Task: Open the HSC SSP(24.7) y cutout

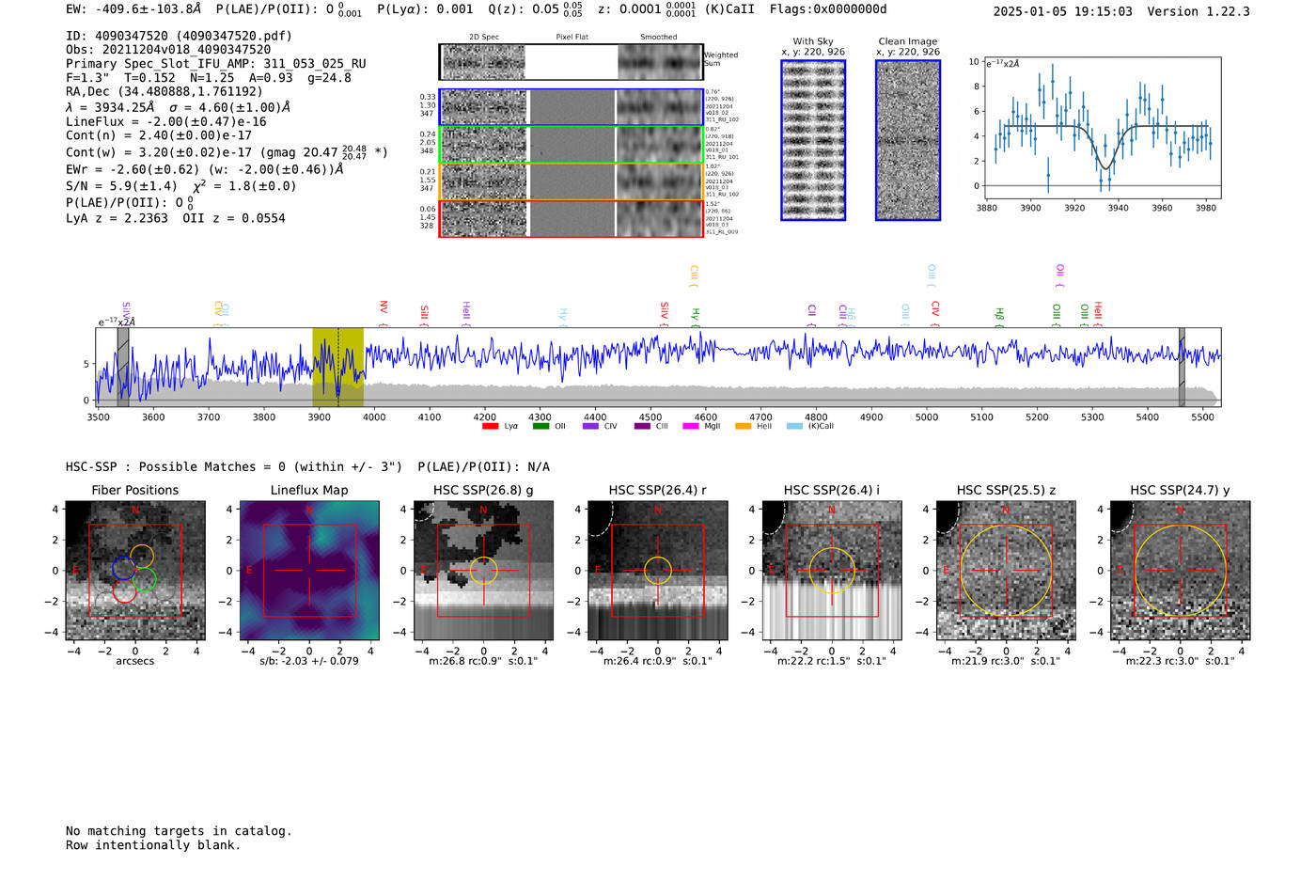Action: point(1181,570)
